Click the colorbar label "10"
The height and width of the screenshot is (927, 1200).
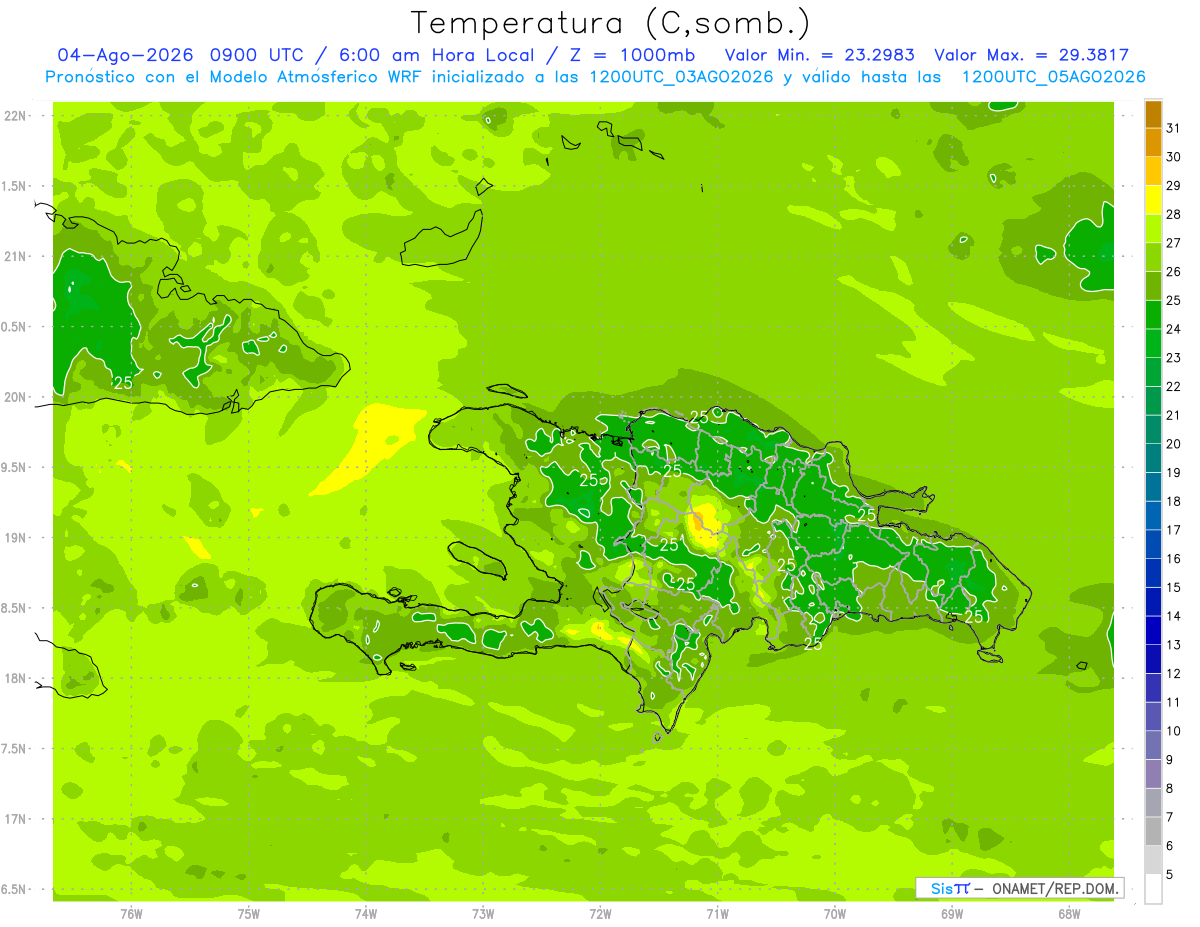point(1174,731)
